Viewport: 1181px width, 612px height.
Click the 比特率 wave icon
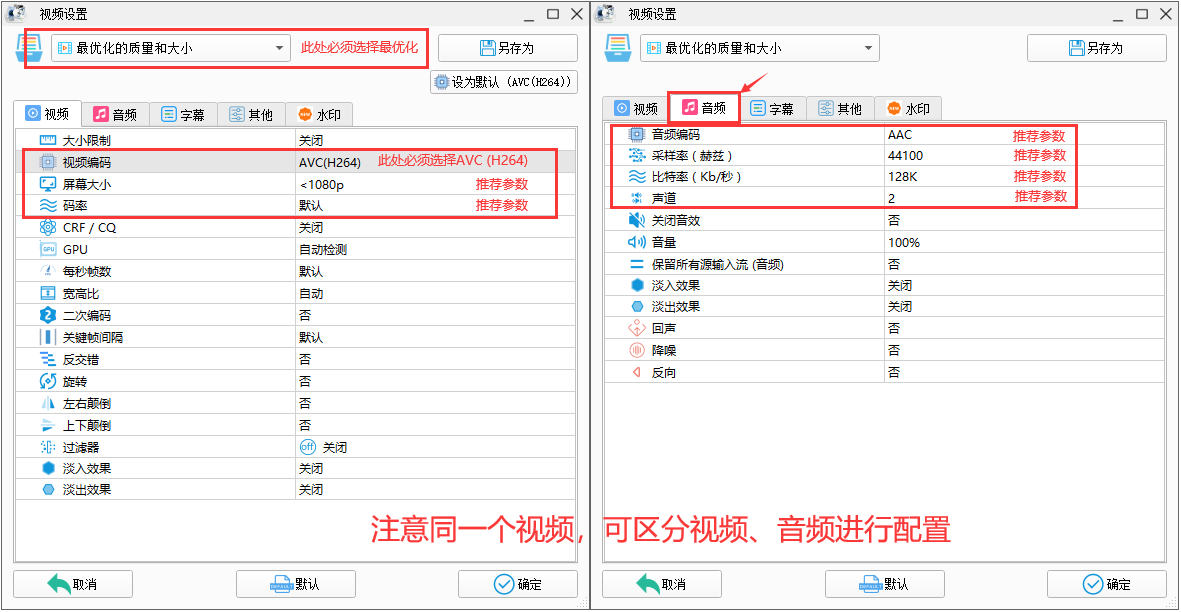[x=637, y=176]
